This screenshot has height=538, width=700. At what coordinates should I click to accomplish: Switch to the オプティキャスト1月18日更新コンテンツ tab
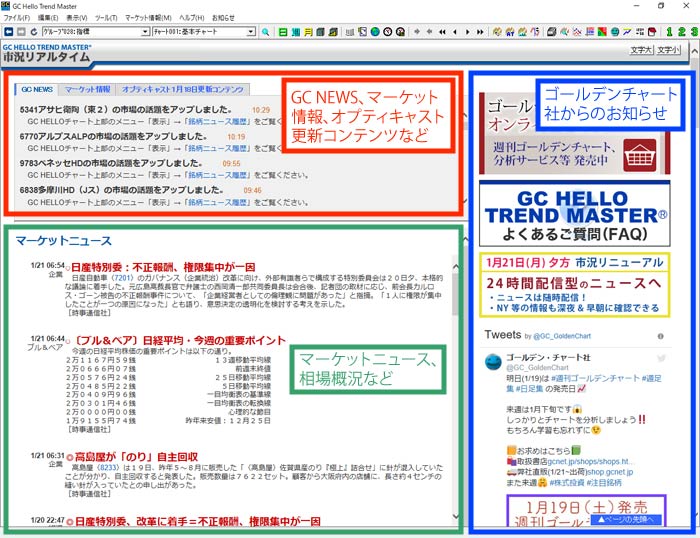(x=183, y=89)
